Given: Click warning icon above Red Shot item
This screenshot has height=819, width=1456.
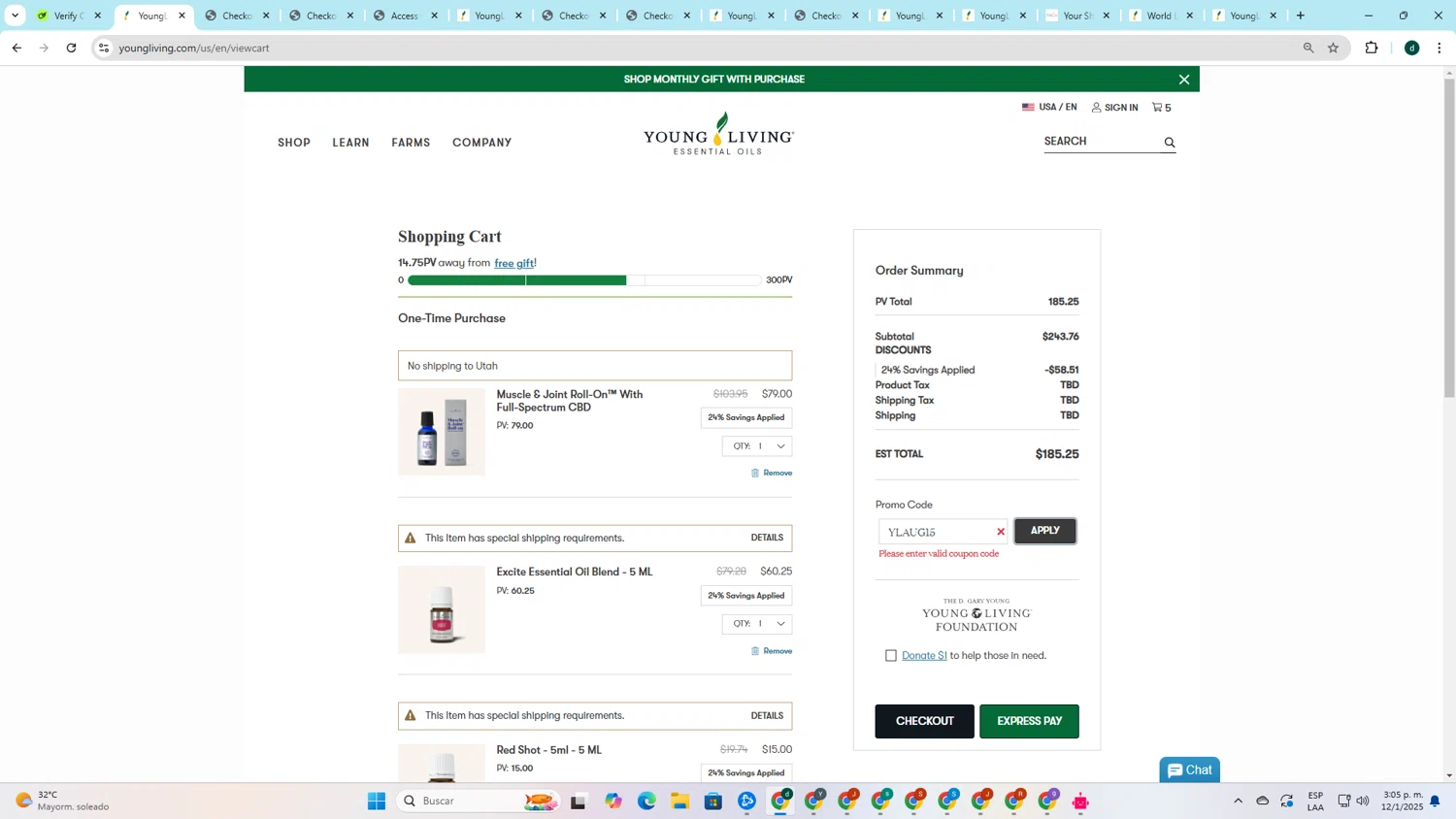Looking at the screenshot, I should [411, 715].
